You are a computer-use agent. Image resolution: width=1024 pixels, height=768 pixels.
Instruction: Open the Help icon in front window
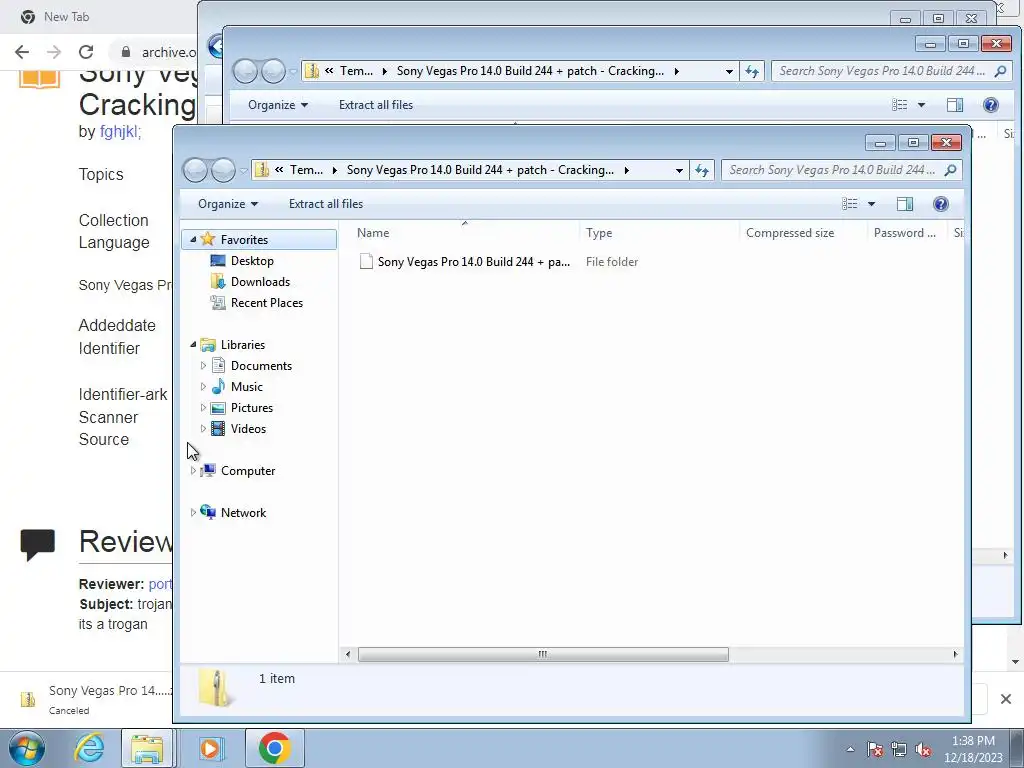click(x=940, y=204)
